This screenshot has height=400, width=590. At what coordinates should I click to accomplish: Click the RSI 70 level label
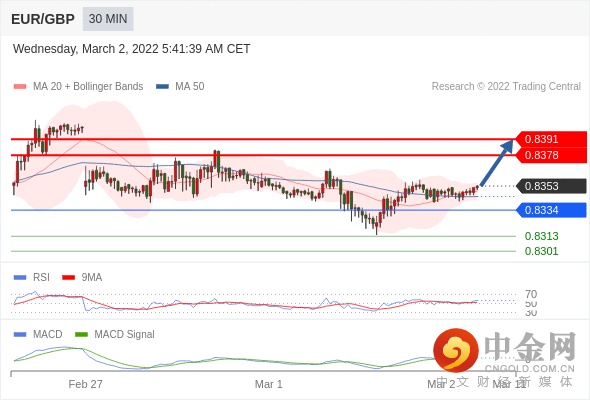pyautogui.click(x=531, y=294)
